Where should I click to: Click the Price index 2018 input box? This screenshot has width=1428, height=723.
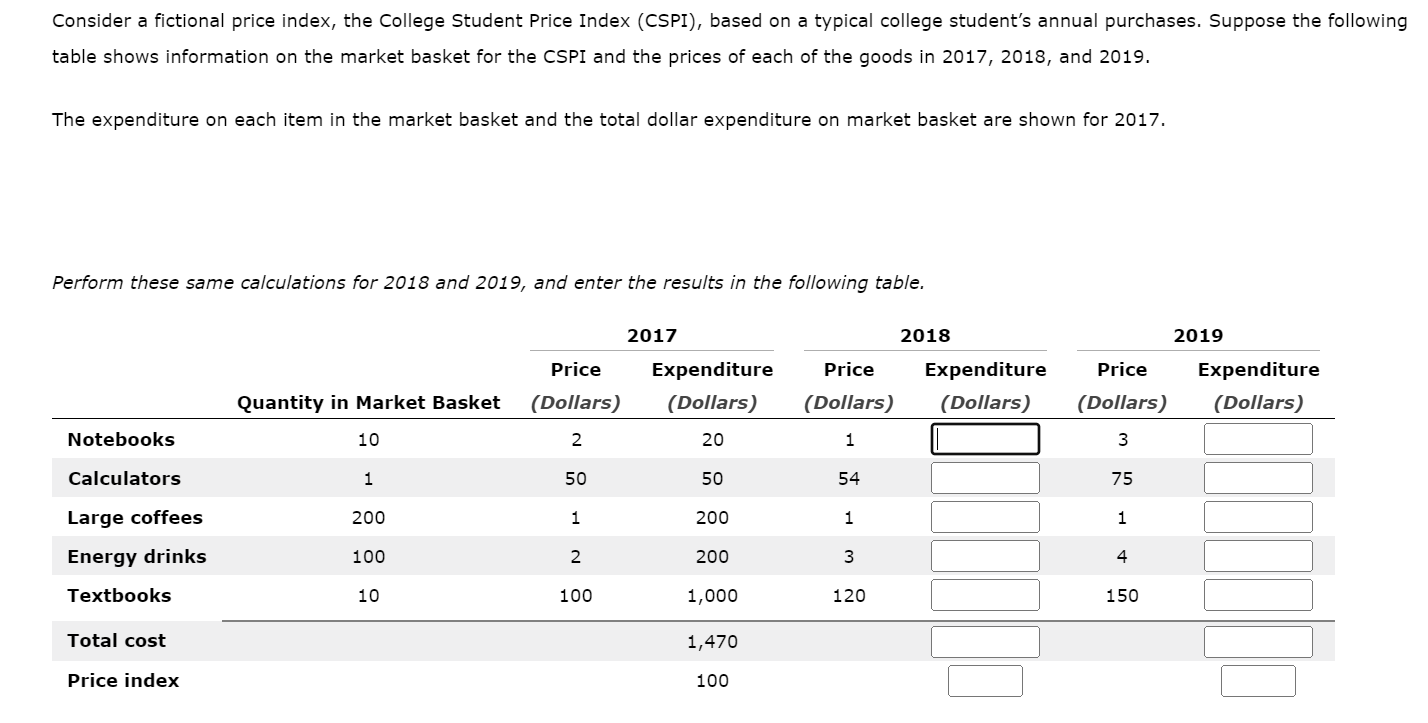pyautogui.click(x=985, y=679)
